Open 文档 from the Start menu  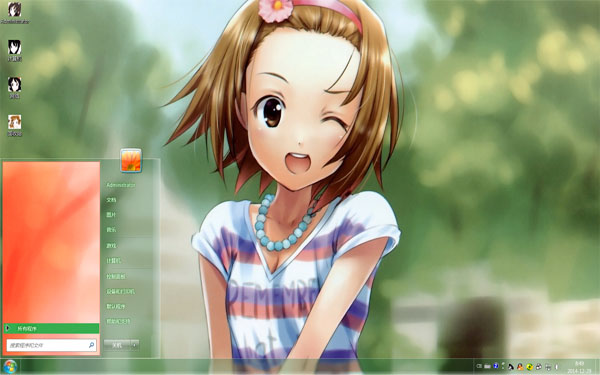[x=111, y=200]
